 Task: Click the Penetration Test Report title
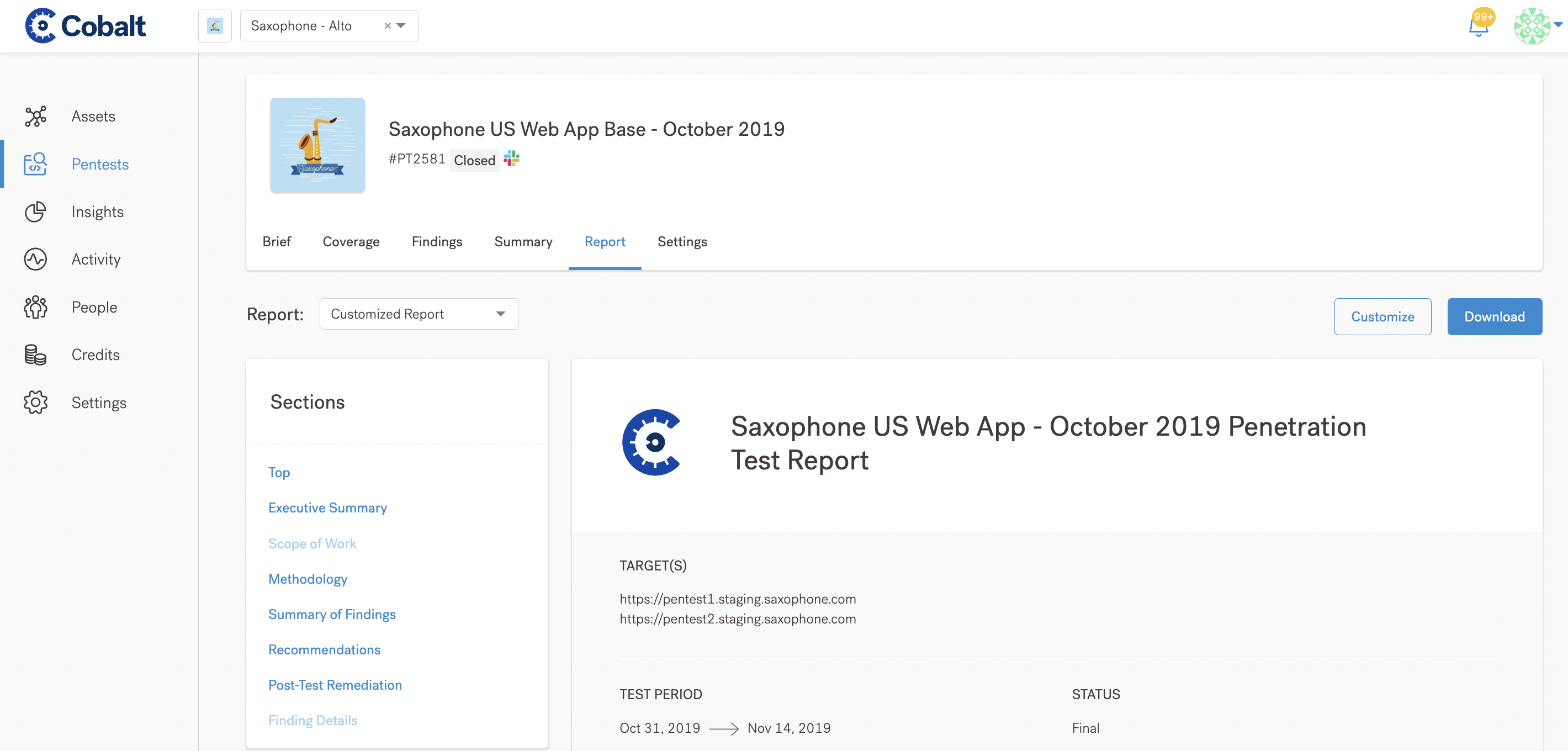point(1048,443)
